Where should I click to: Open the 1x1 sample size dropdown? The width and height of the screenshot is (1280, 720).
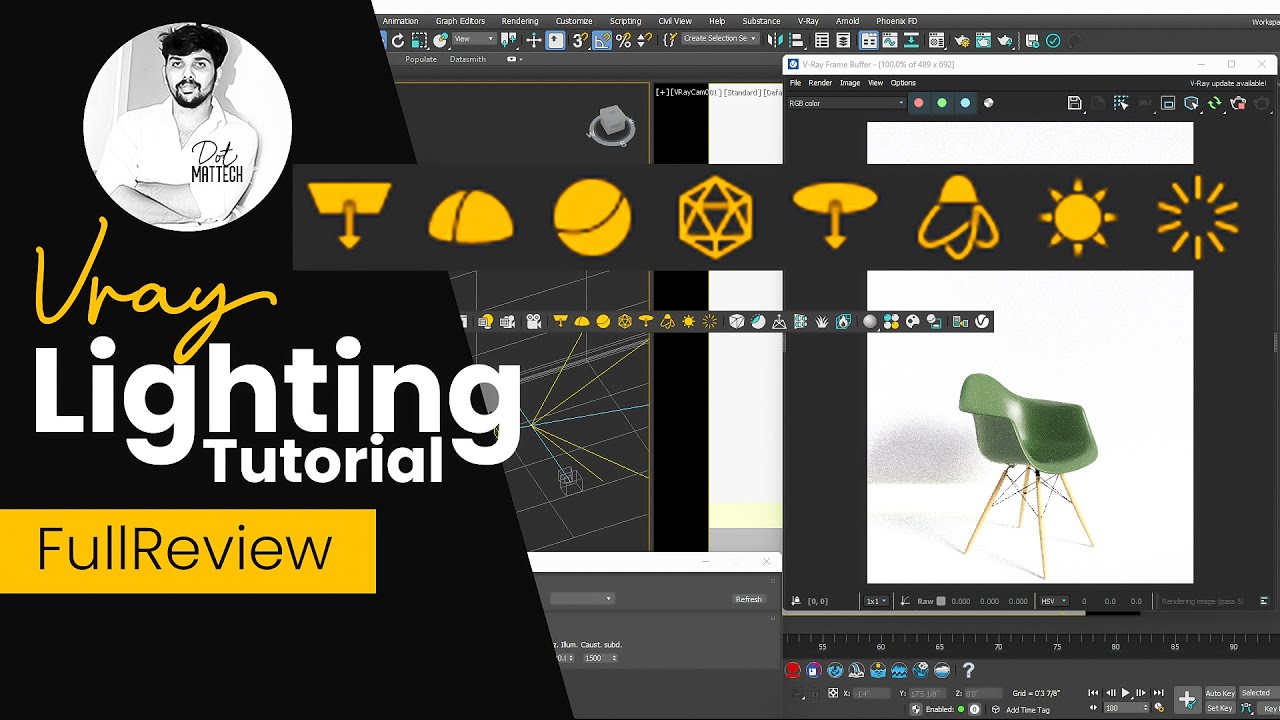point(876,601)
